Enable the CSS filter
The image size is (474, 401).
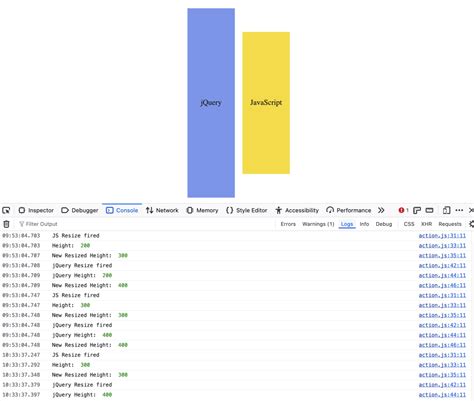pos(409,224)
